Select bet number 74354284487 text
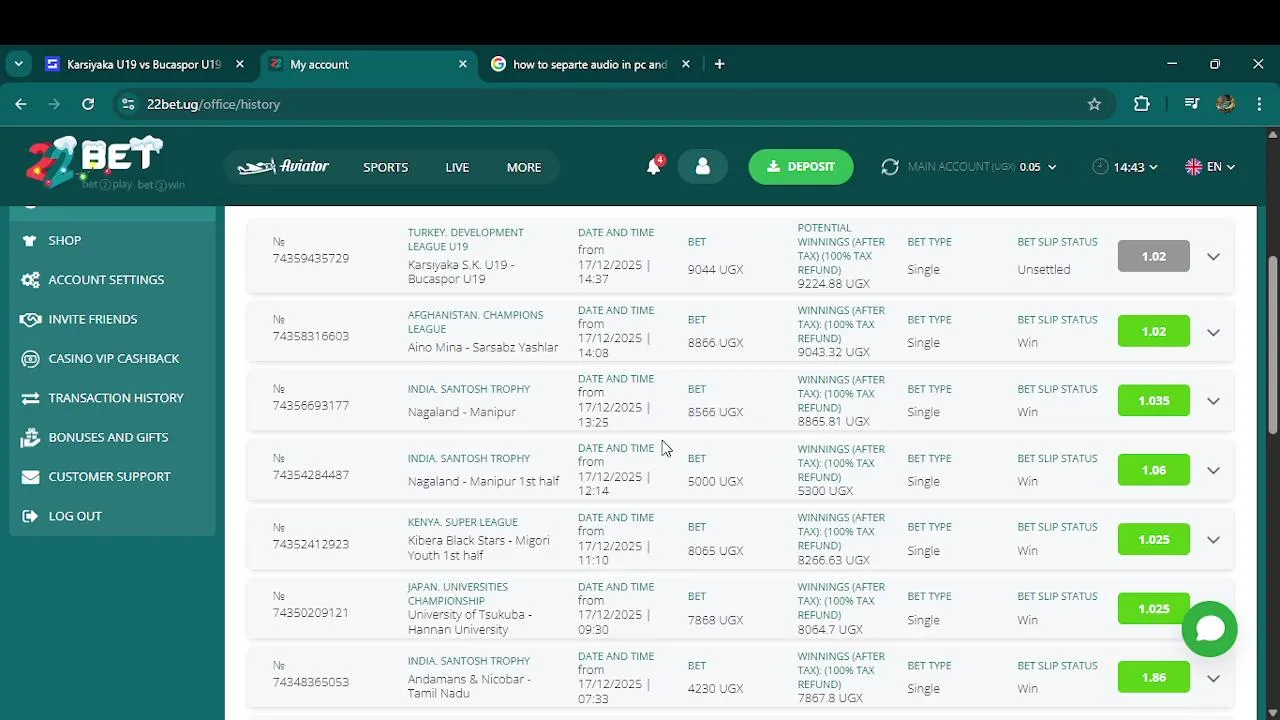Viewport: 1280px width, 720px height. pos(311,475)
